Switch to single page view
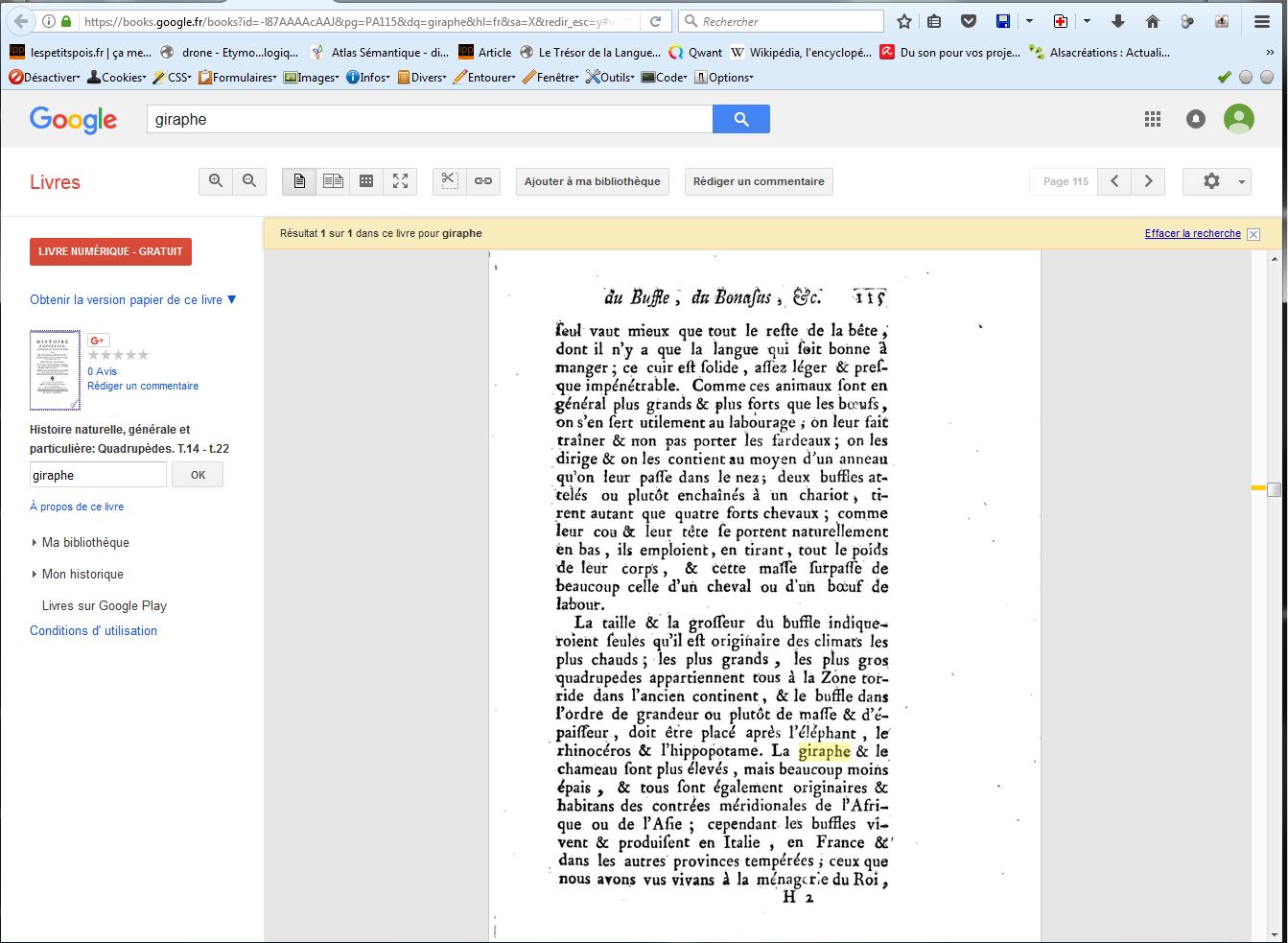The height and width of the screenshot is (943, 1288). tap(299, 181)
